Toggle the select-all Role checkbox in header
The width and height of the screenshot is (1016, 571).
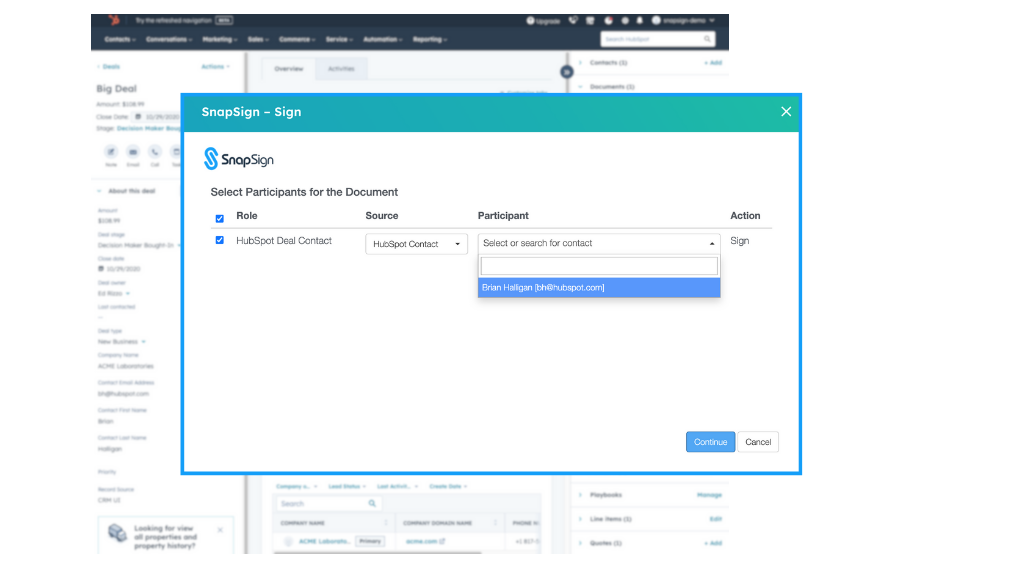[x=220, y=218]
